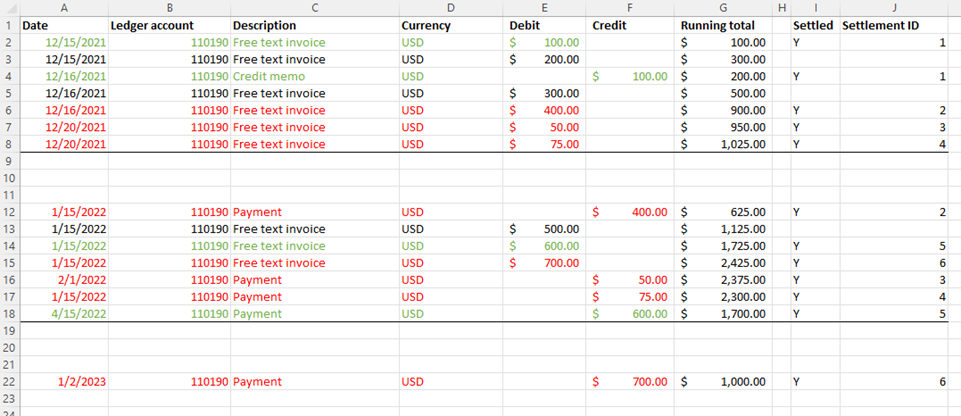Click the Settlement ID header cell
Viewport: 961px width, 416px height.
pyautogui.click(x=894, y=26)
